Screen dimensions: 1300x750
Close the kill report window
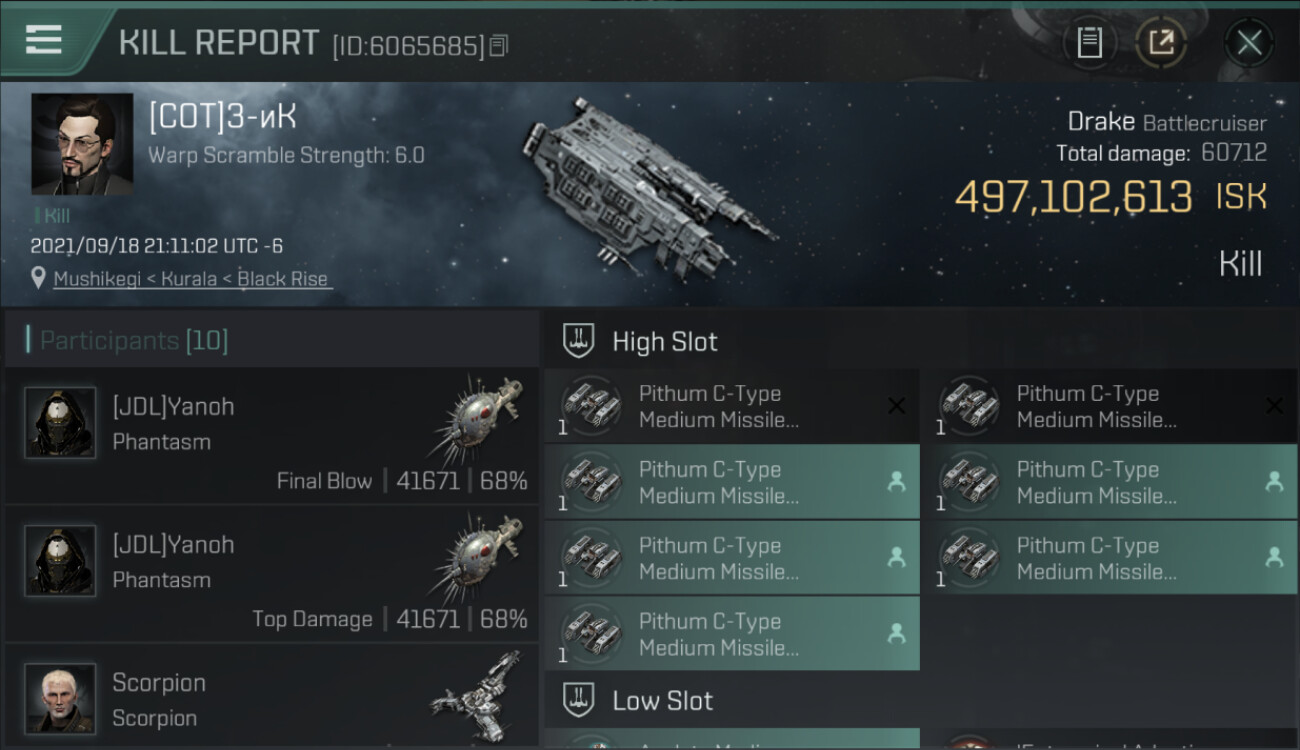(x=1249, y=43)
